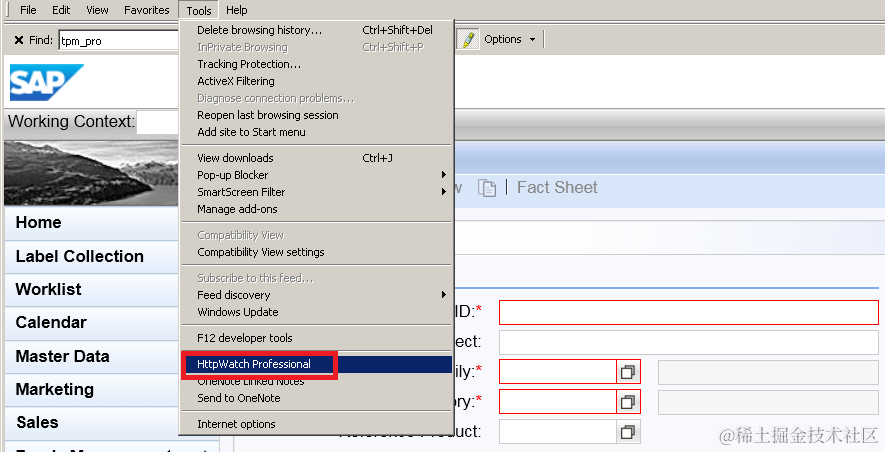885x452 pixels.
Task: Open the Edit menu
Action: pyautogui.click(x=61, y=10)
